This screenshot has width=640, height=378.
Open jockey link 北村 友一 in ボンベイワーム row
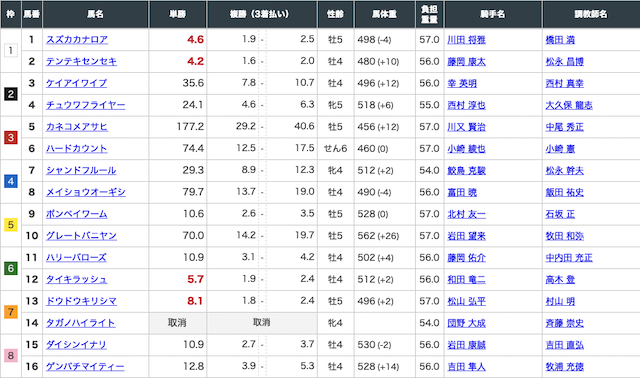[466, 214]
